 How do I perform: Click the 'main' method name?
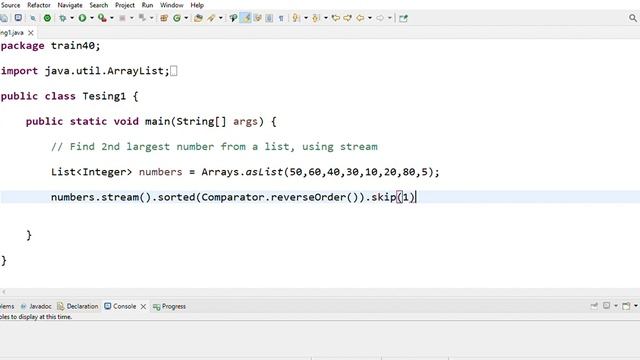click(158, 122)
